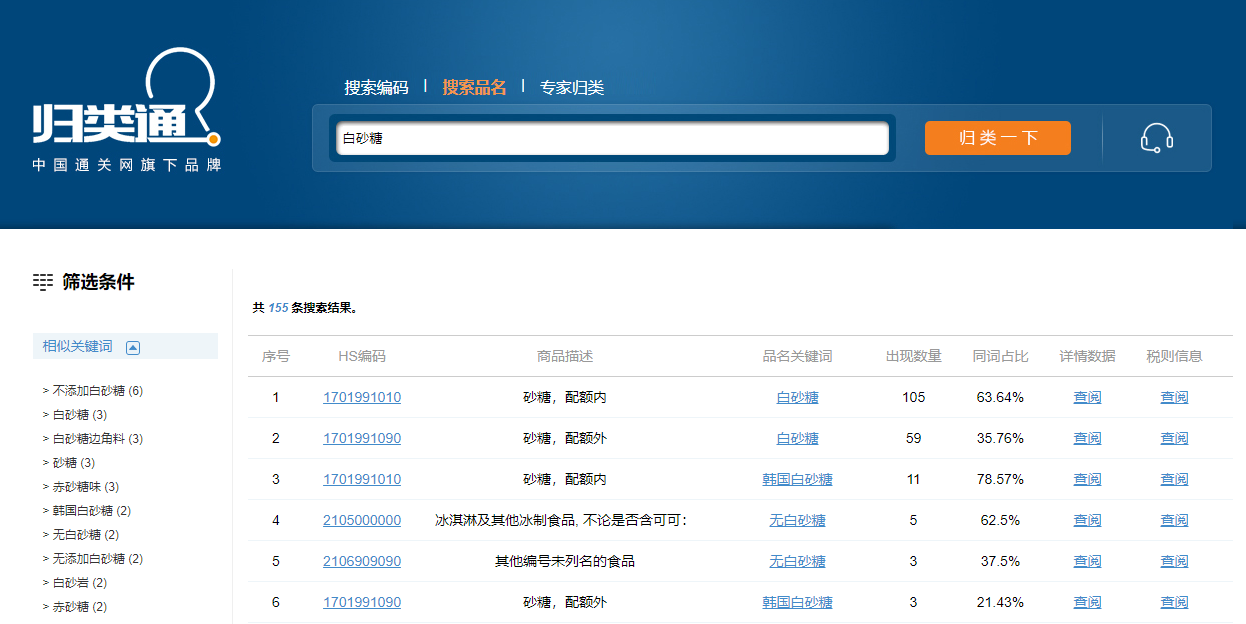Click 无白砂糖 keyword in row 4
The image size is (1246, 624).
[797, 520]
